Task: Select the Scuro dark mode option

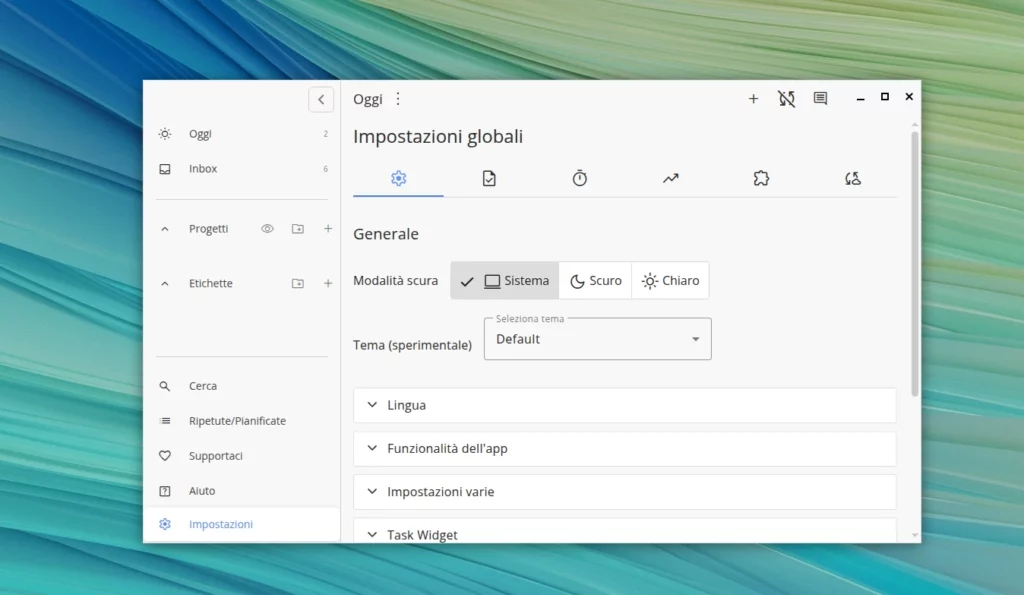Action: (595, 280)
